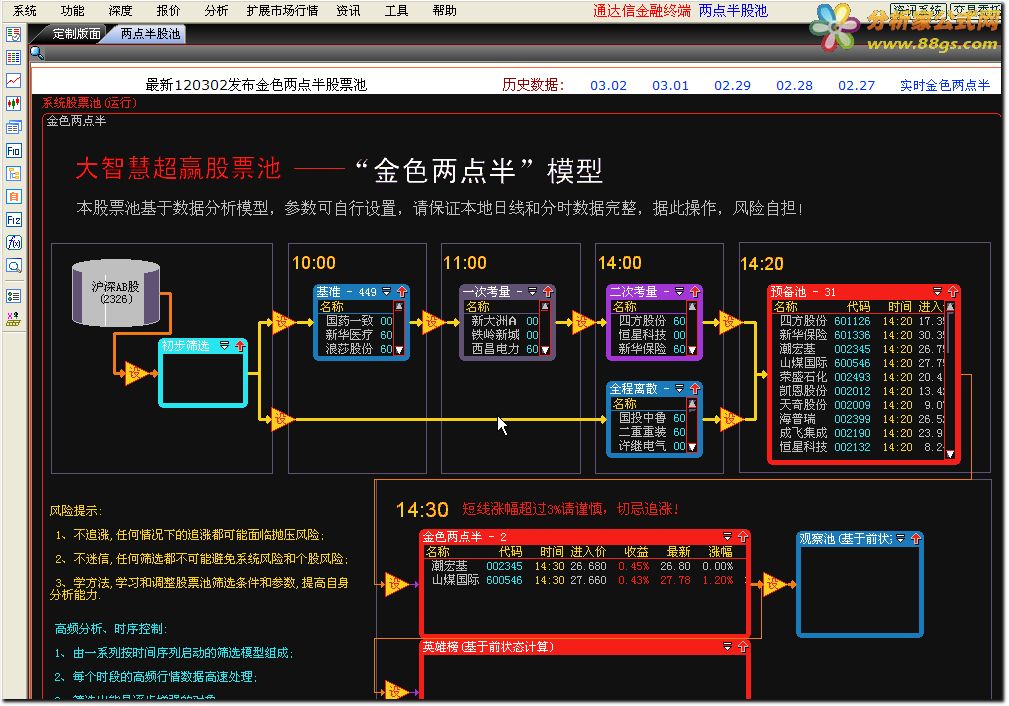
Task: Click the F10 sidebar icon
Action: coord(13,151)
